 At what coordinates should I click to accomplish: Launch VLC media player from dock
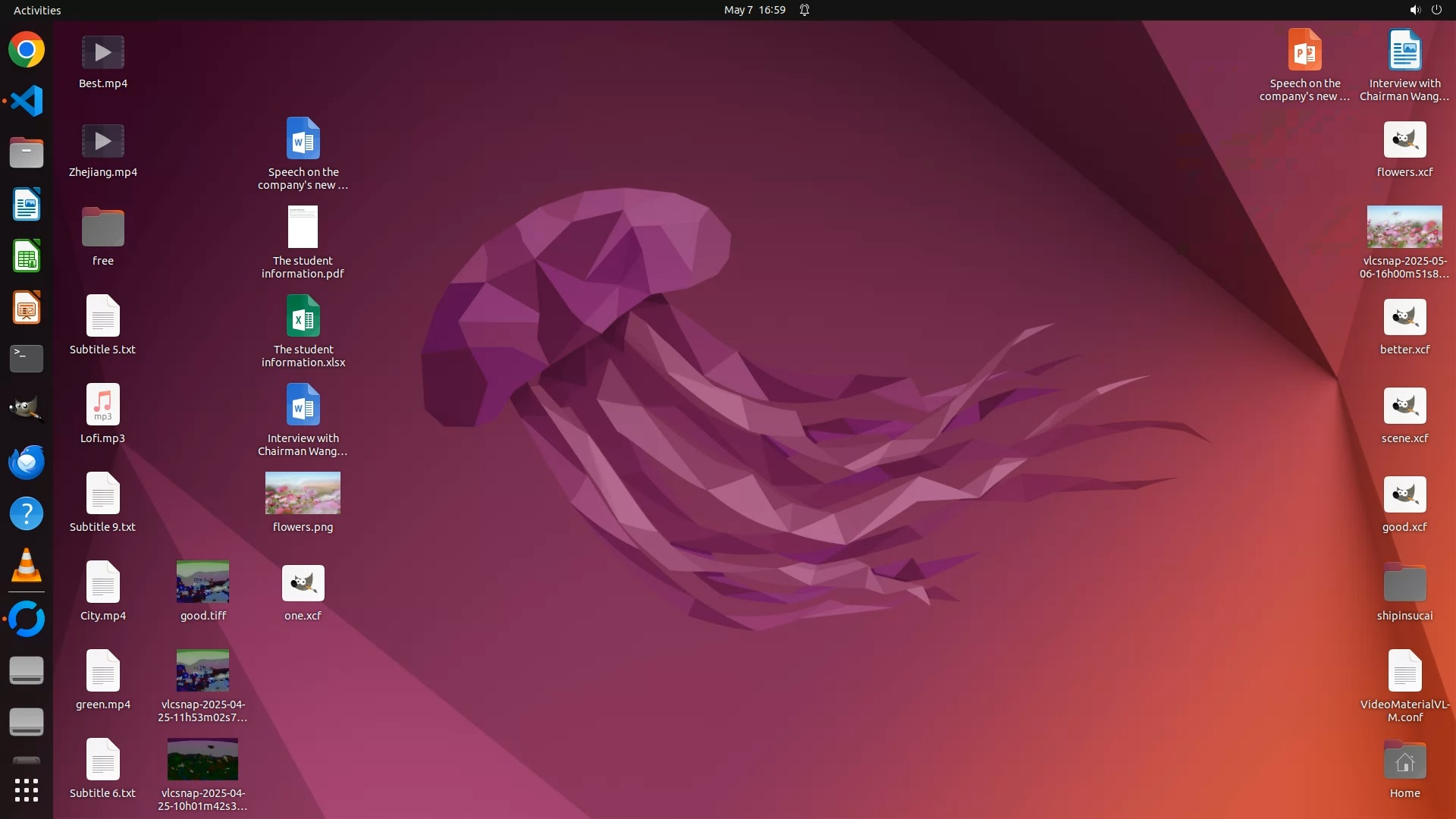point(27,566)
